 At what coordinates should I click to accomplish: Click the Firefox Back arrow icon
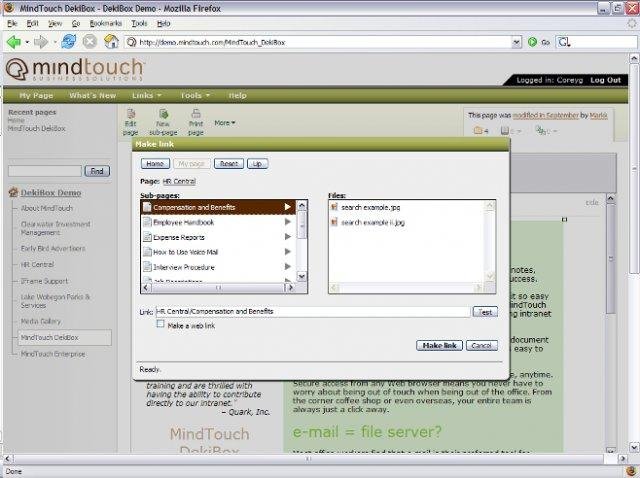(14, 42)
